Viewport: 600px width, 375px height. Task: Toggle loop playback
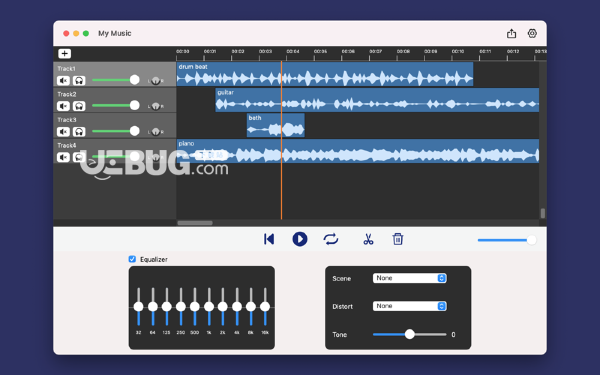click(x=331, y=239)
